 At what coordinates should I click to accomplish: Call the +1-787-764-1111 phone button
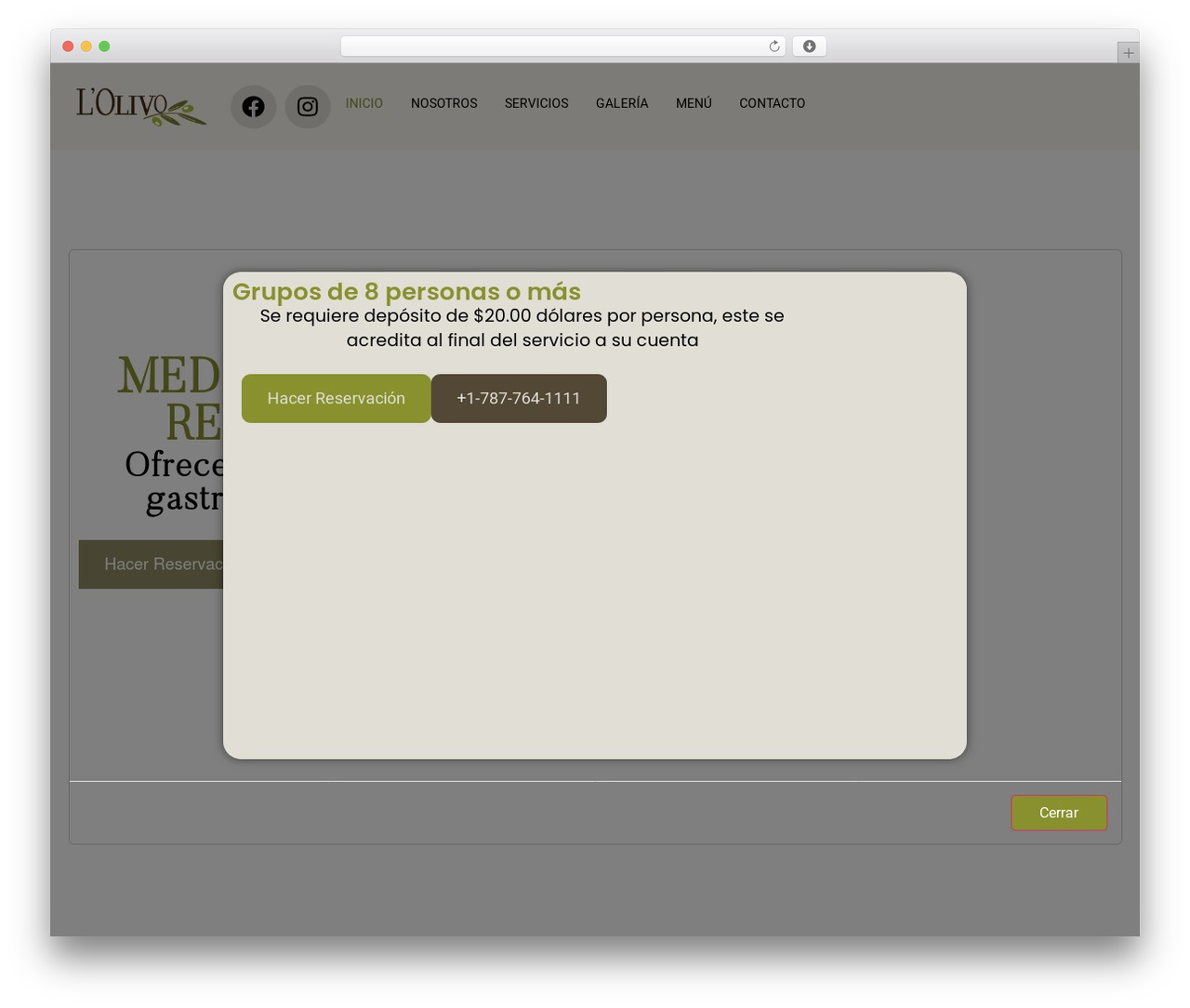coord(519,398)
